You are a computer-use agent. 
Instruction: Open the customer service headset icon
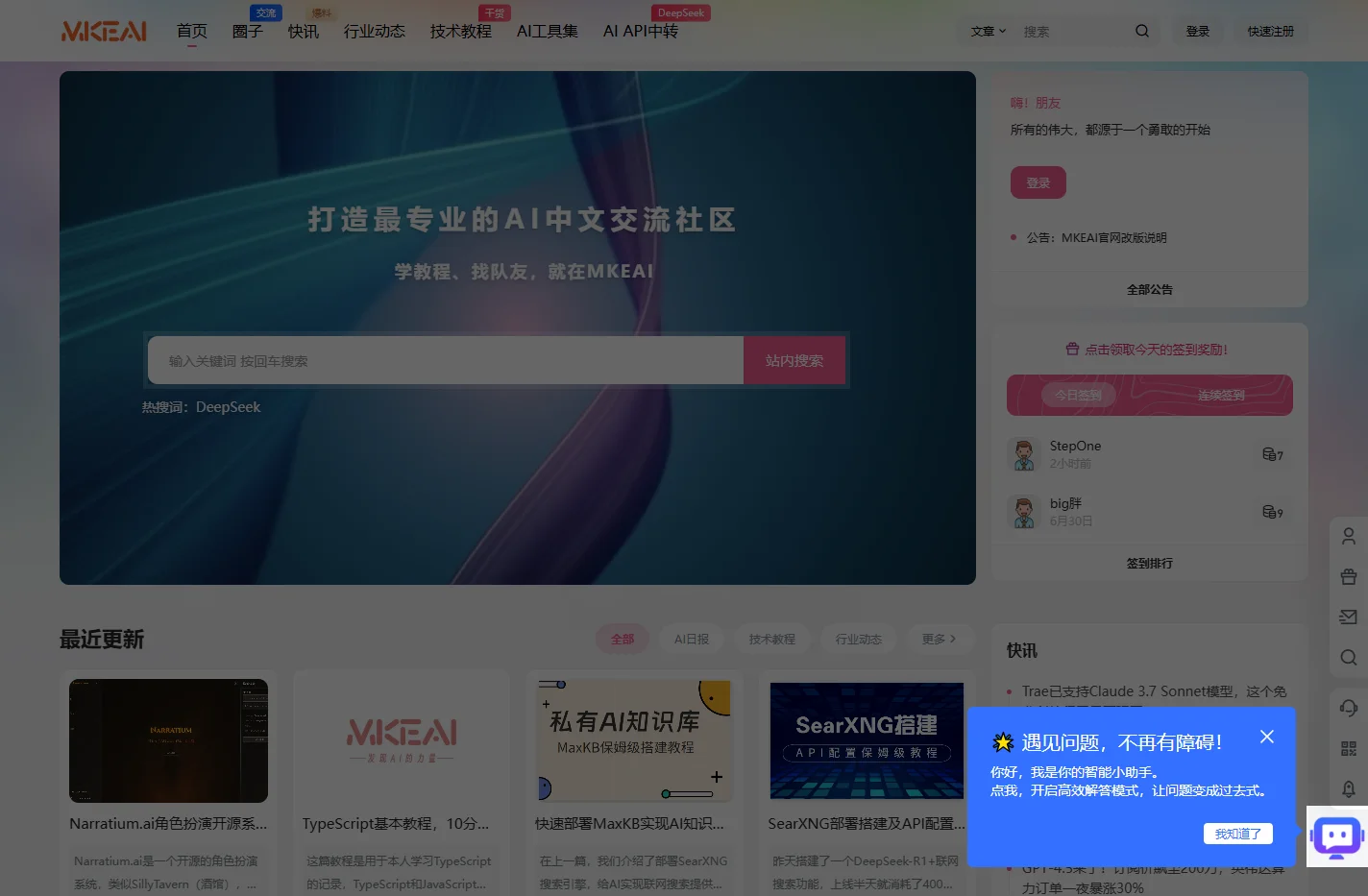[1349, 708]
